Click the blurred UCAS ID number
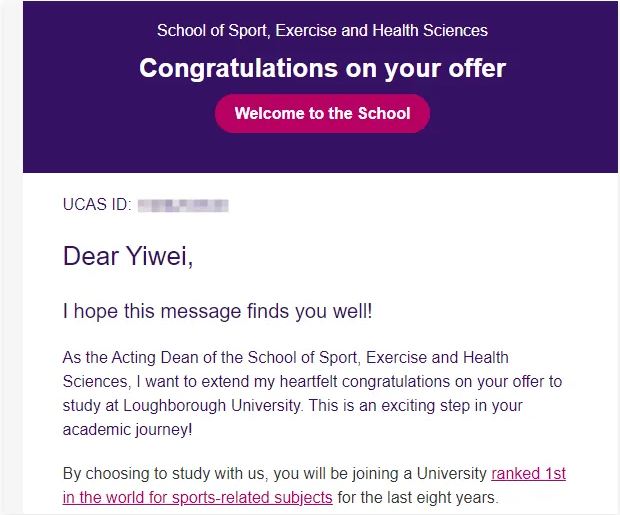This screenshot has width=620, height=515. point(183,206)
